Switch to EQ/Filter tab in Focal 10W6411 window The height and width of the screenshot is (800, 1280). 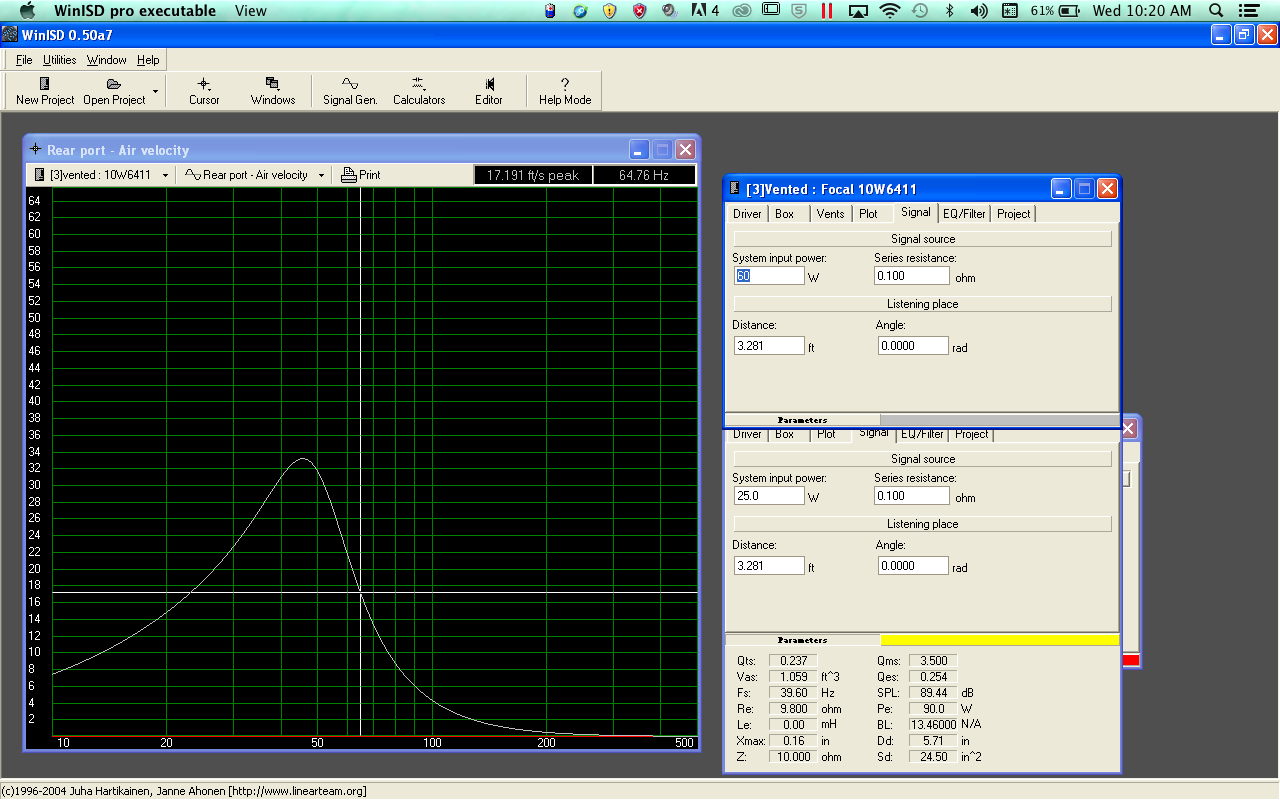[964, 214]
